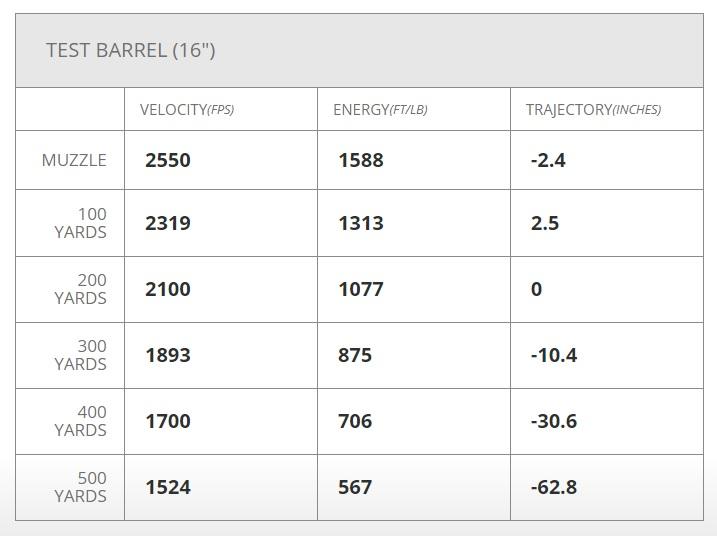Click velocity value 1524 at 500 yards
This screenshot has height=536, width=717.
tap(168, 487)
